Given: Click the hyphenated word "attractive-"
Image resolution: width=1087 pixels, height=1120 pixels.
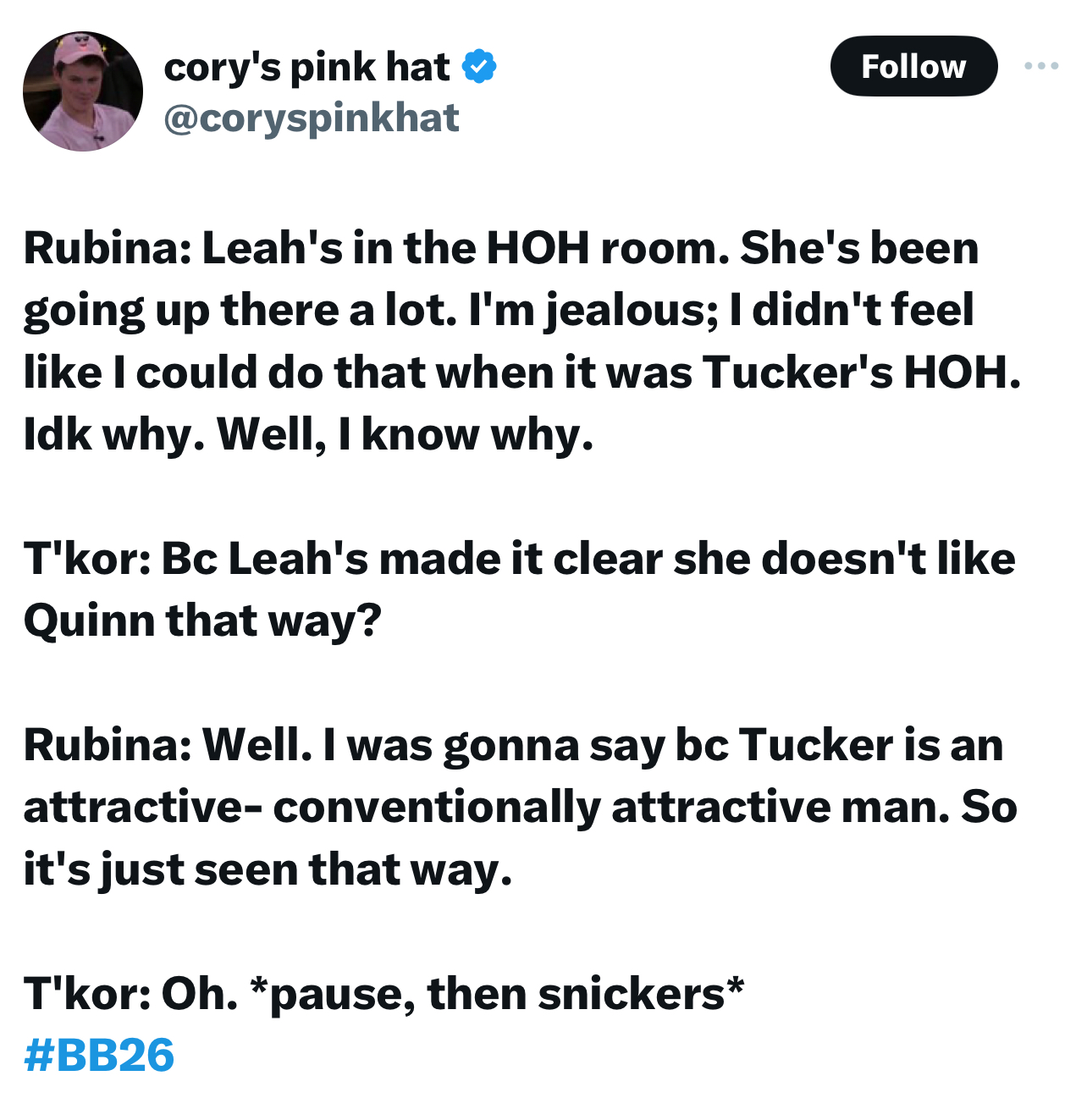Looking at the screenshot, I should [142, 808].
